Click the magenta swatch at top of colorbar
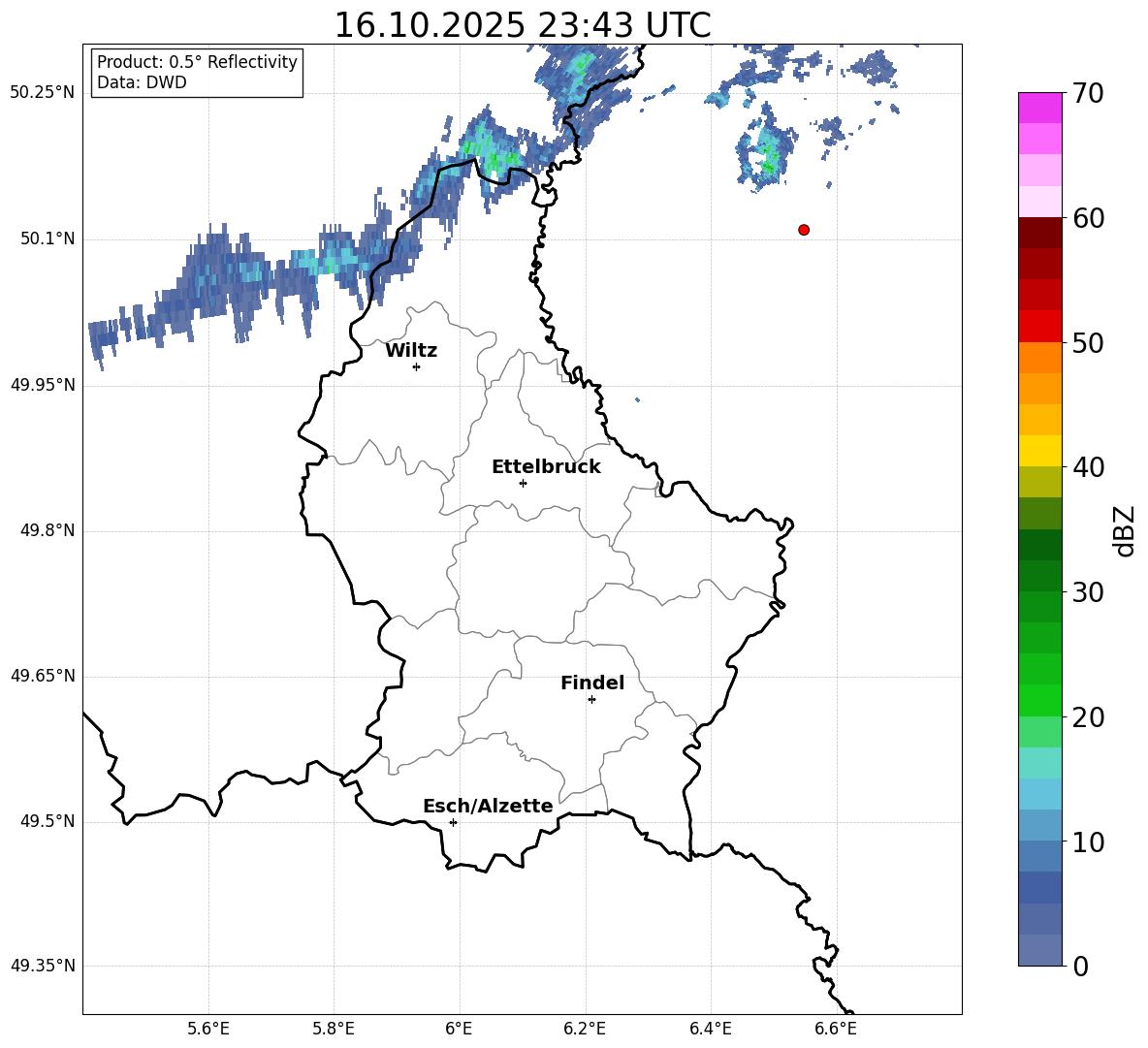The height and width of the screenshot is (1048, 1148). coord(1039,108)
